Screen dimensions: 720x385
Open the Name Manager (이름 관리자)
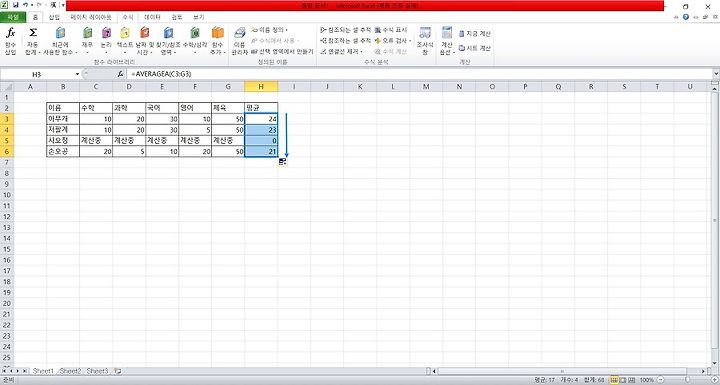239,40
